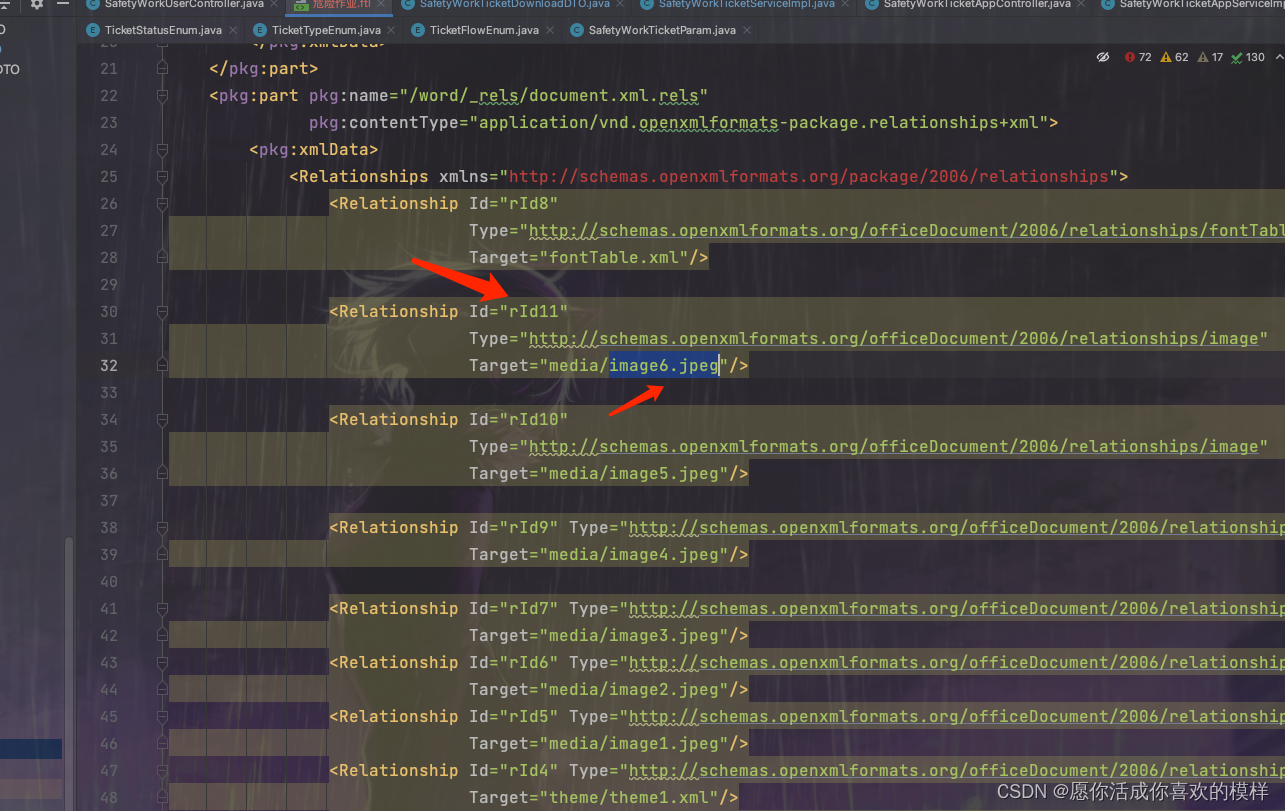Viewport: 1285px width, 811px height.
Task: Click the media/image3.jpeg target value
Action: [x=634, y=636]
